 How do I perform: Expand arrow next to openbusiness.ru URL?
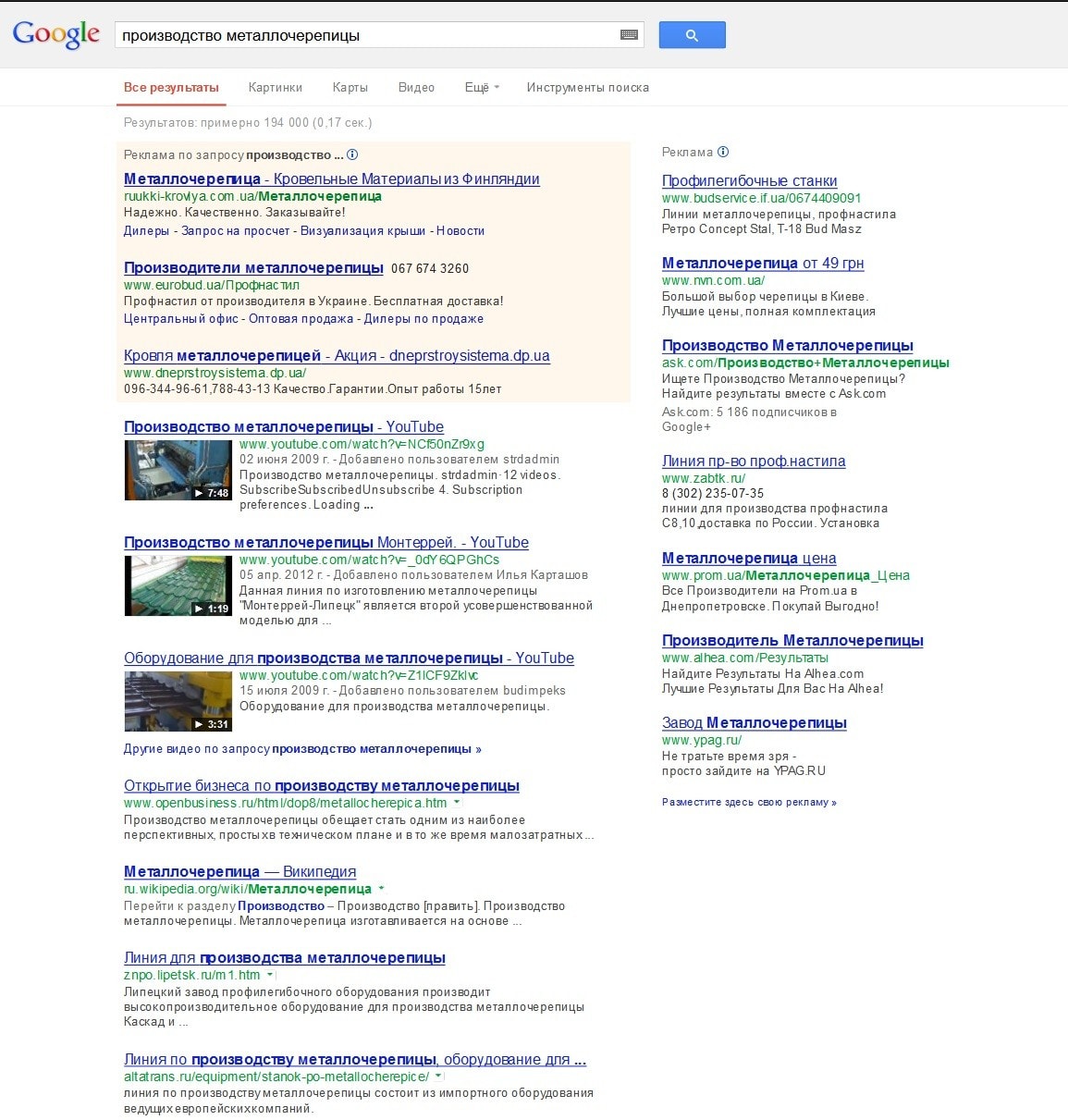point(457,803)
